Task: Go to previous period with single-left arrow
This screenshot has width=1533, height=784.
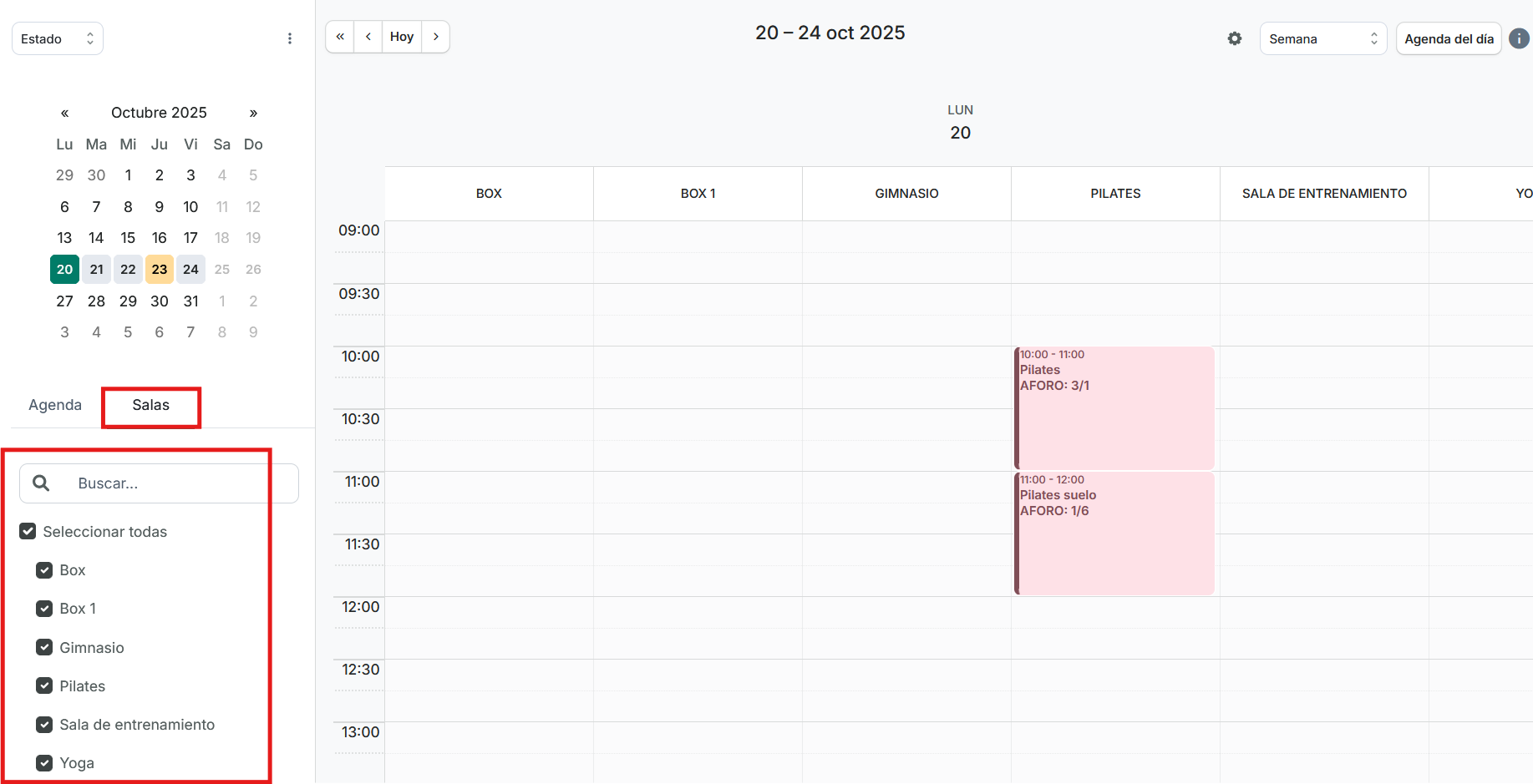Action: (368, 37)
